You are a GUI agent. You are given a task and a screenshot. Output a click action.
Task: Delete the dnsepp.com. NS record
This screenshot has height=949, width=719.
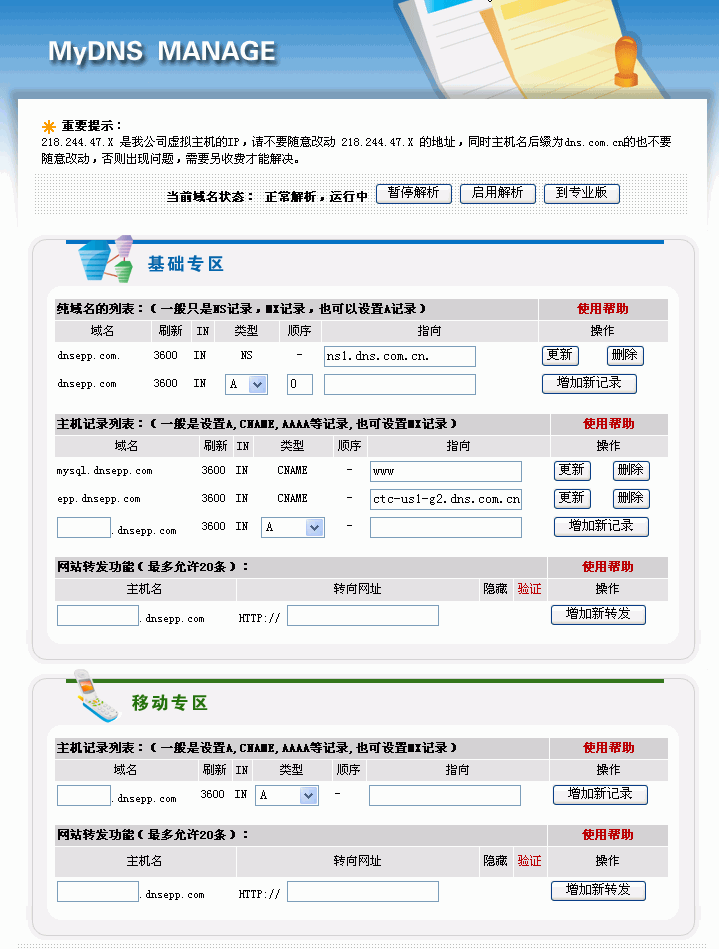[x=625, y=355]
